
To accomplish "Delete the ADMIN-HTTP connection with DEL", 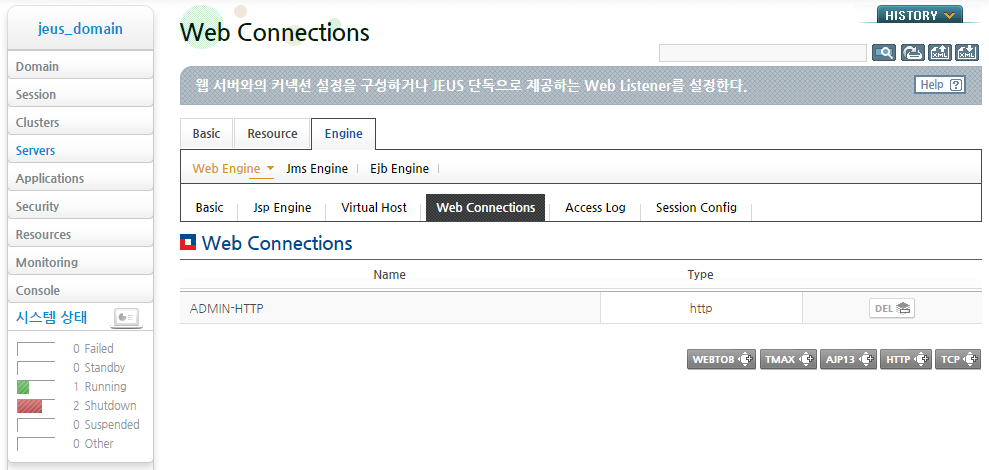I will 892,308.
